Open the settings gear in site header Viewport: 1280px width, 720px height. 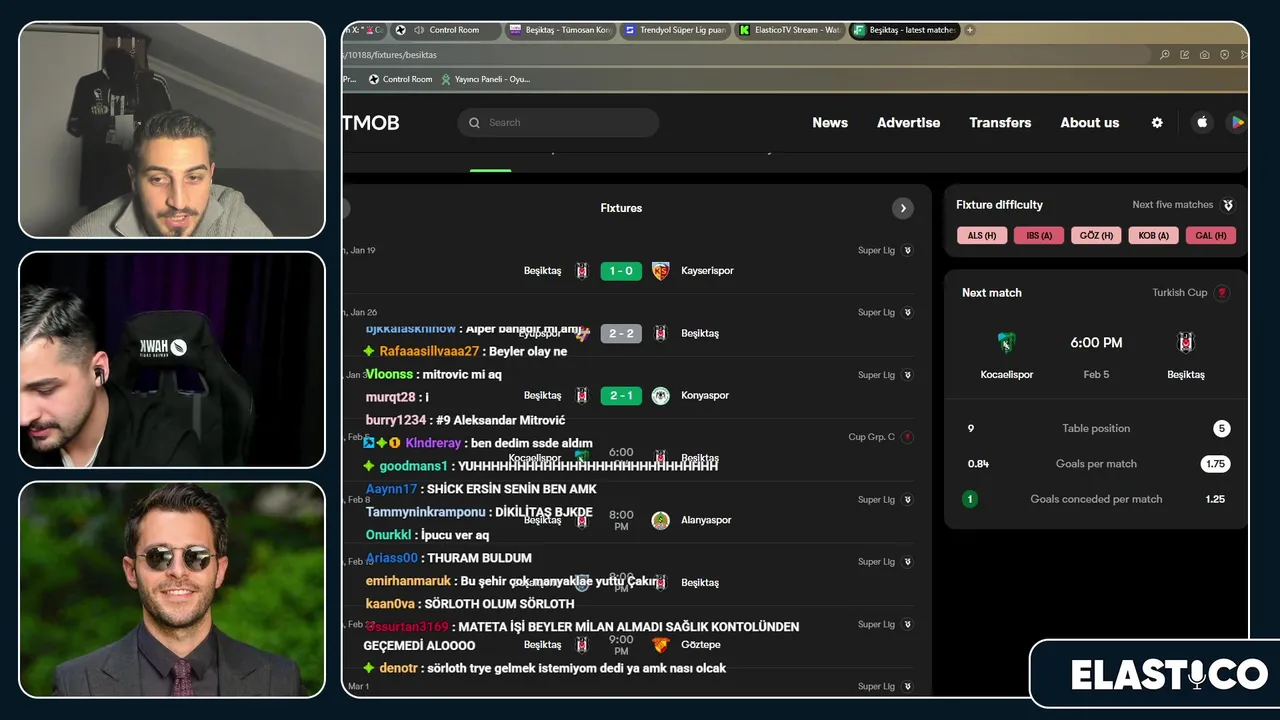[1157, 122]
